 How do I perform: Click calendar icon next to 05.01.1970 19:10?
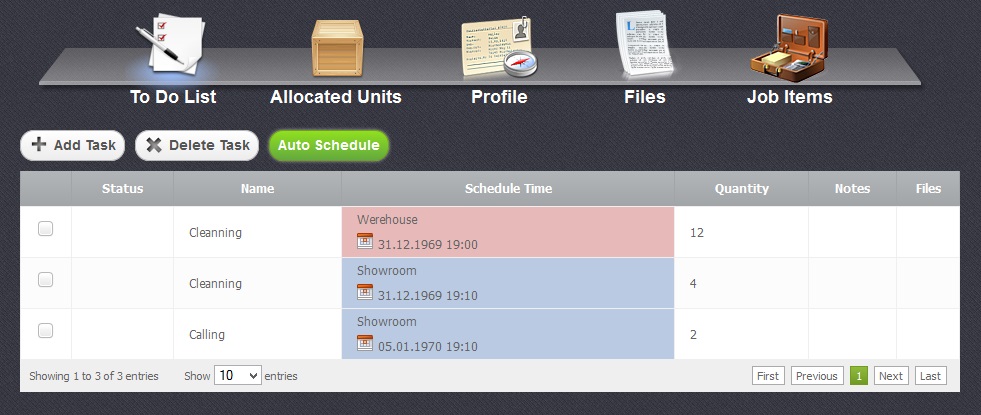point(365,344)
